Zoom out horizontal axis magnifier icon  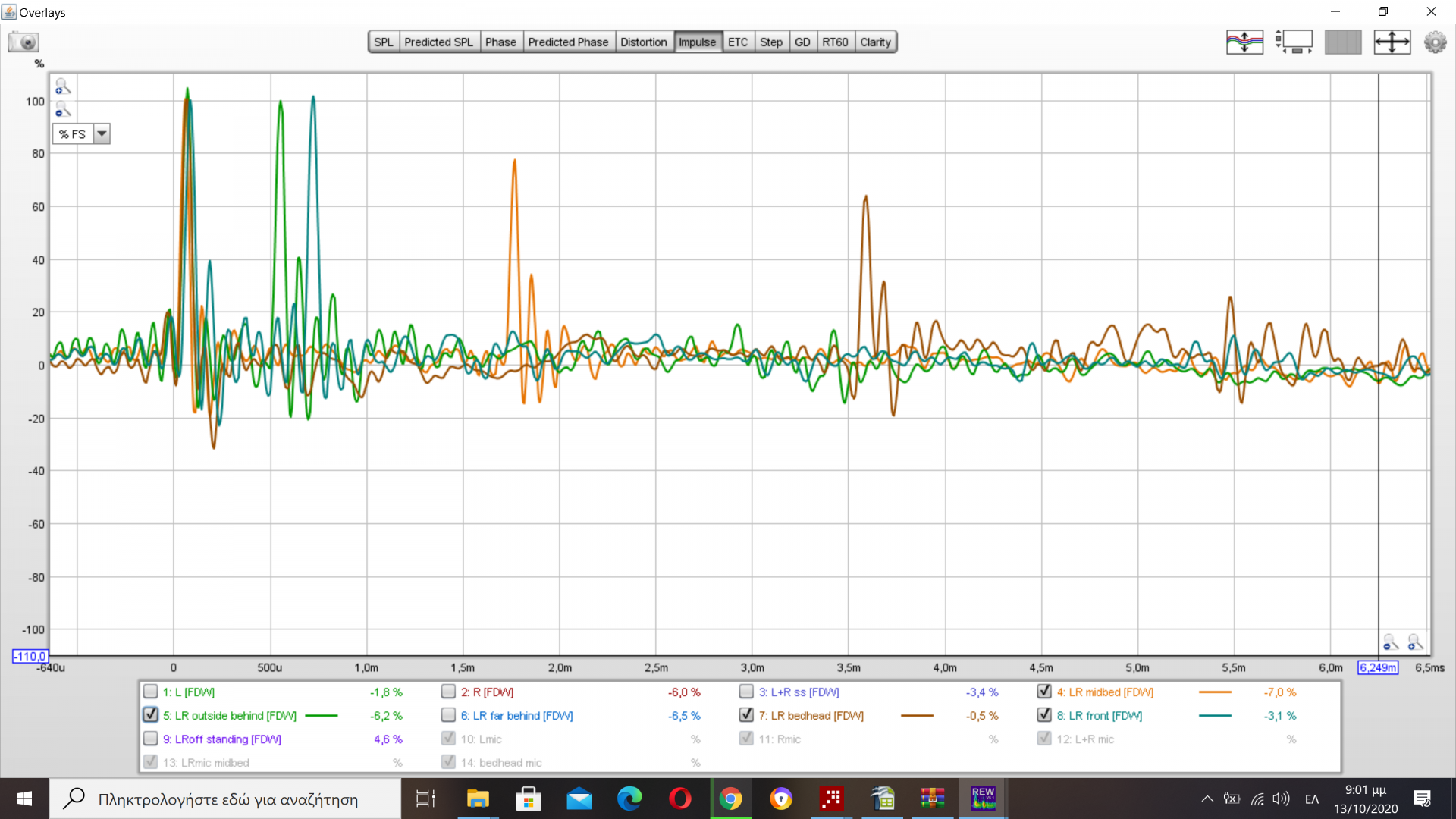point(1390,643)
